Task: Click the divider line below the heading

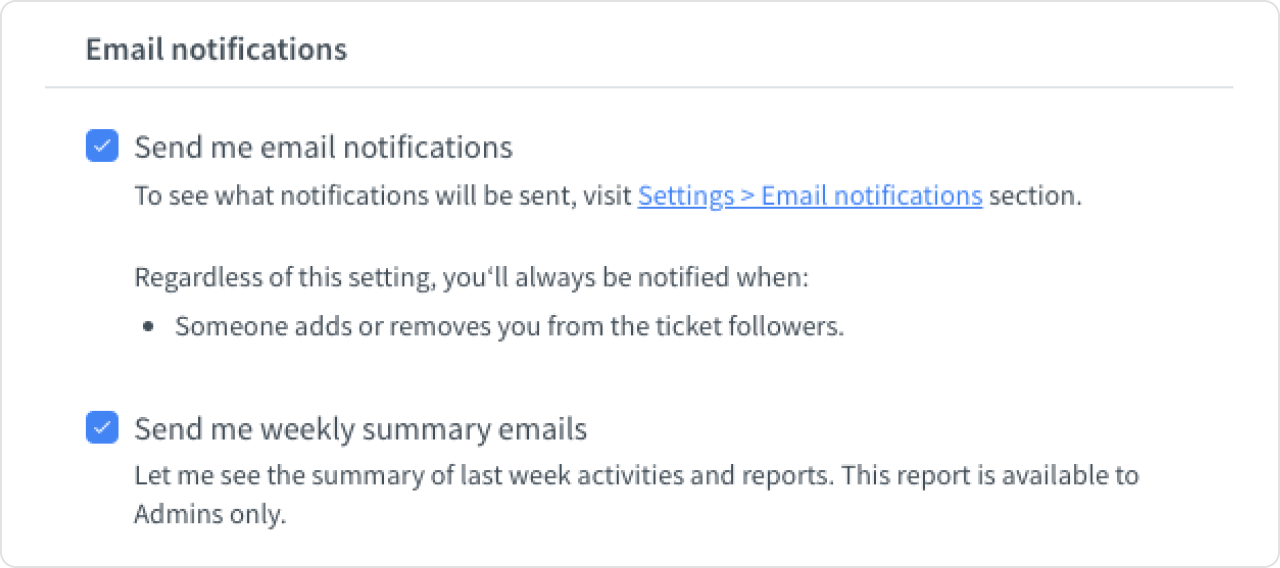Action: tap(638, 88)
